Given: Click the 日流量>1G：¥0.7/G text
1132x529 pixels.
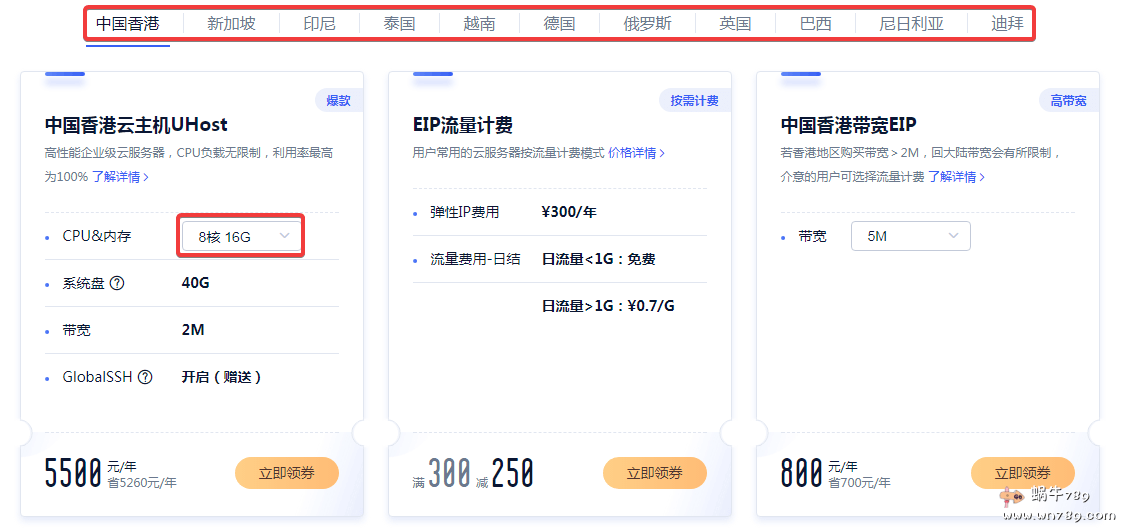Looking at the screenshot, I should point(608,306).
